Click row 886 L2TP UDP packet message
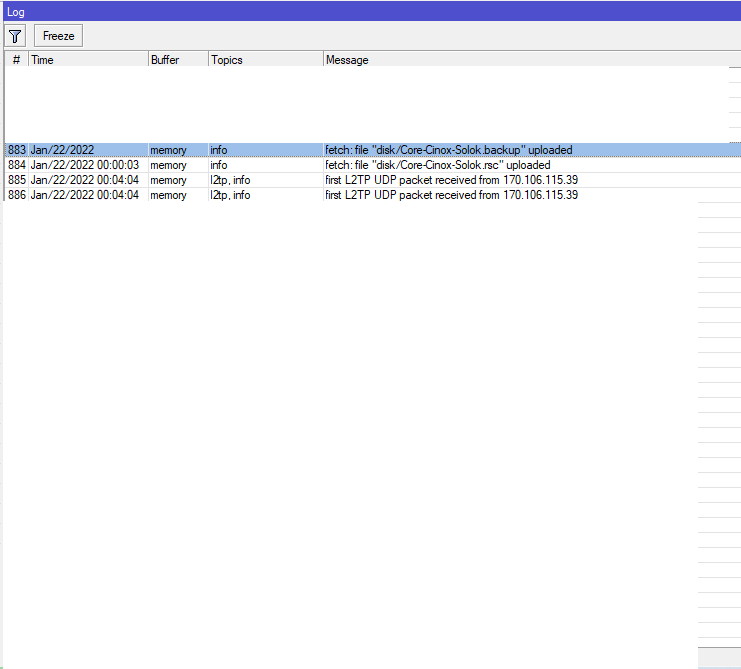 [451, 195]
